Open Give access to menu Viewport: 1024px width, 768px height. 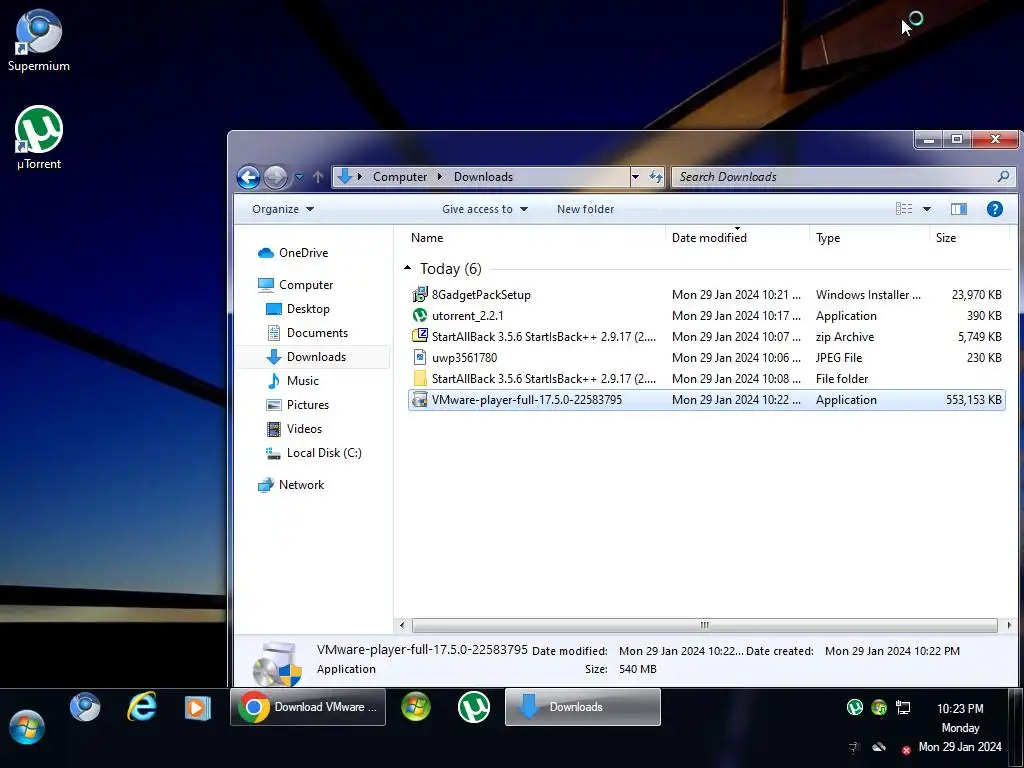pos(485,209)
